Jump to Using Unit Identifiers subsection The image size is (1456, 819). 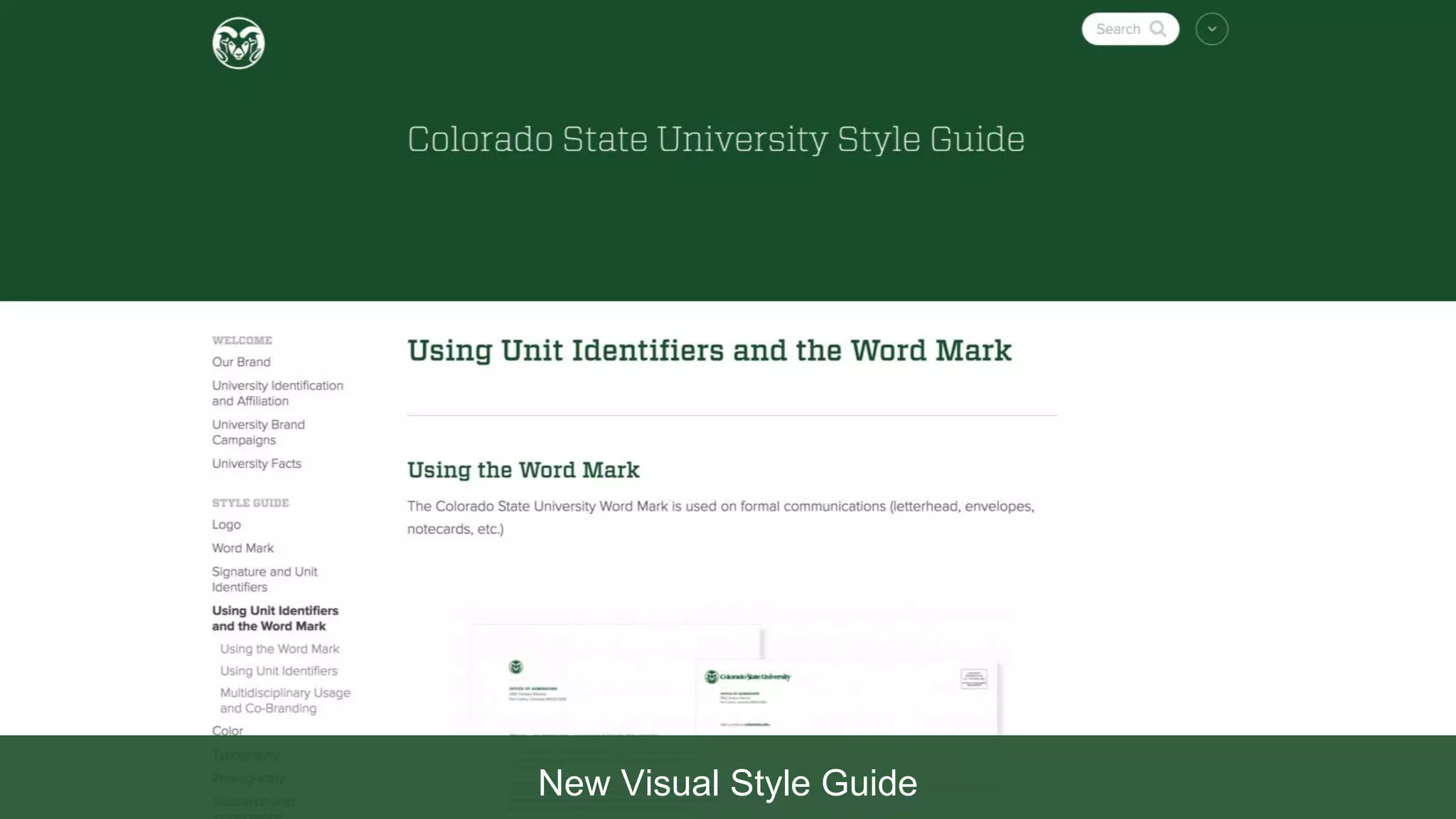tap(279, 671)
